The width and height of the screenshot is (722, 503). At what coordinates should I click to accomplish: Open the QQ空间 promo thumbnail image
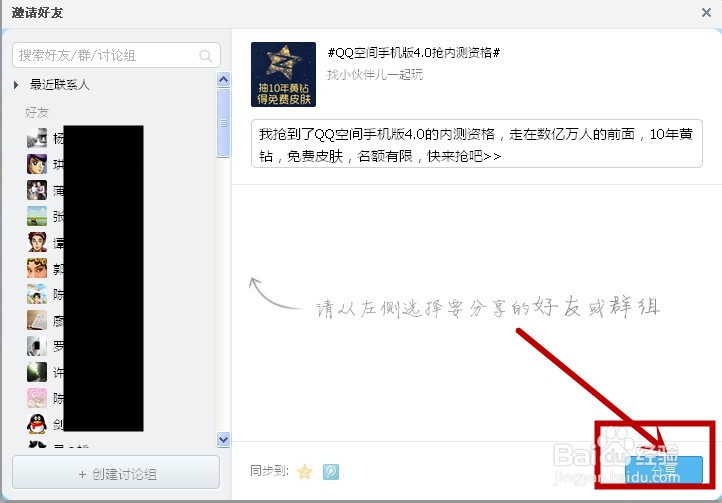coord(283,74)
